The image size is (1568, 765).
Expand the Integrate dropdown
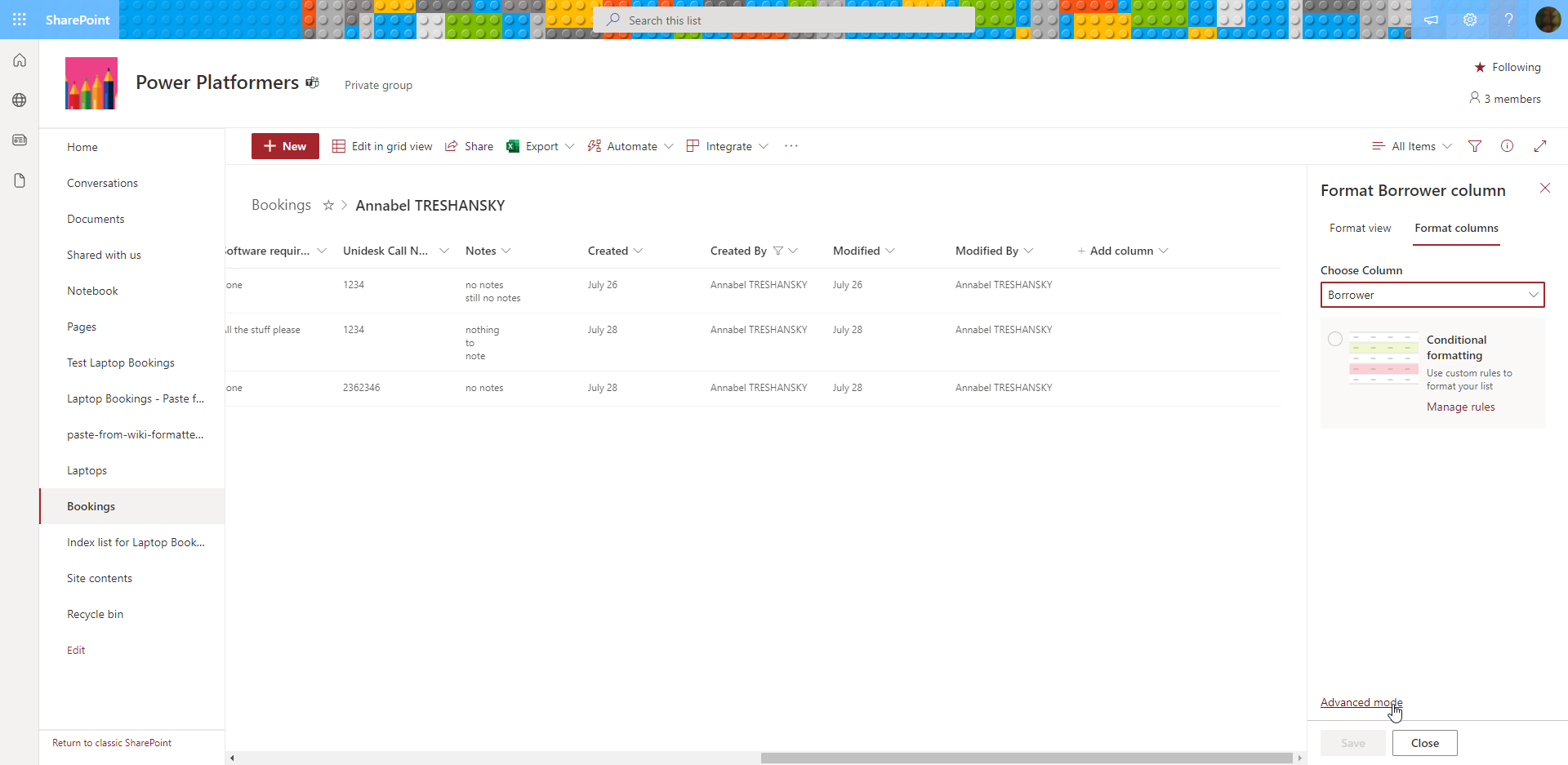coord(764,146)
